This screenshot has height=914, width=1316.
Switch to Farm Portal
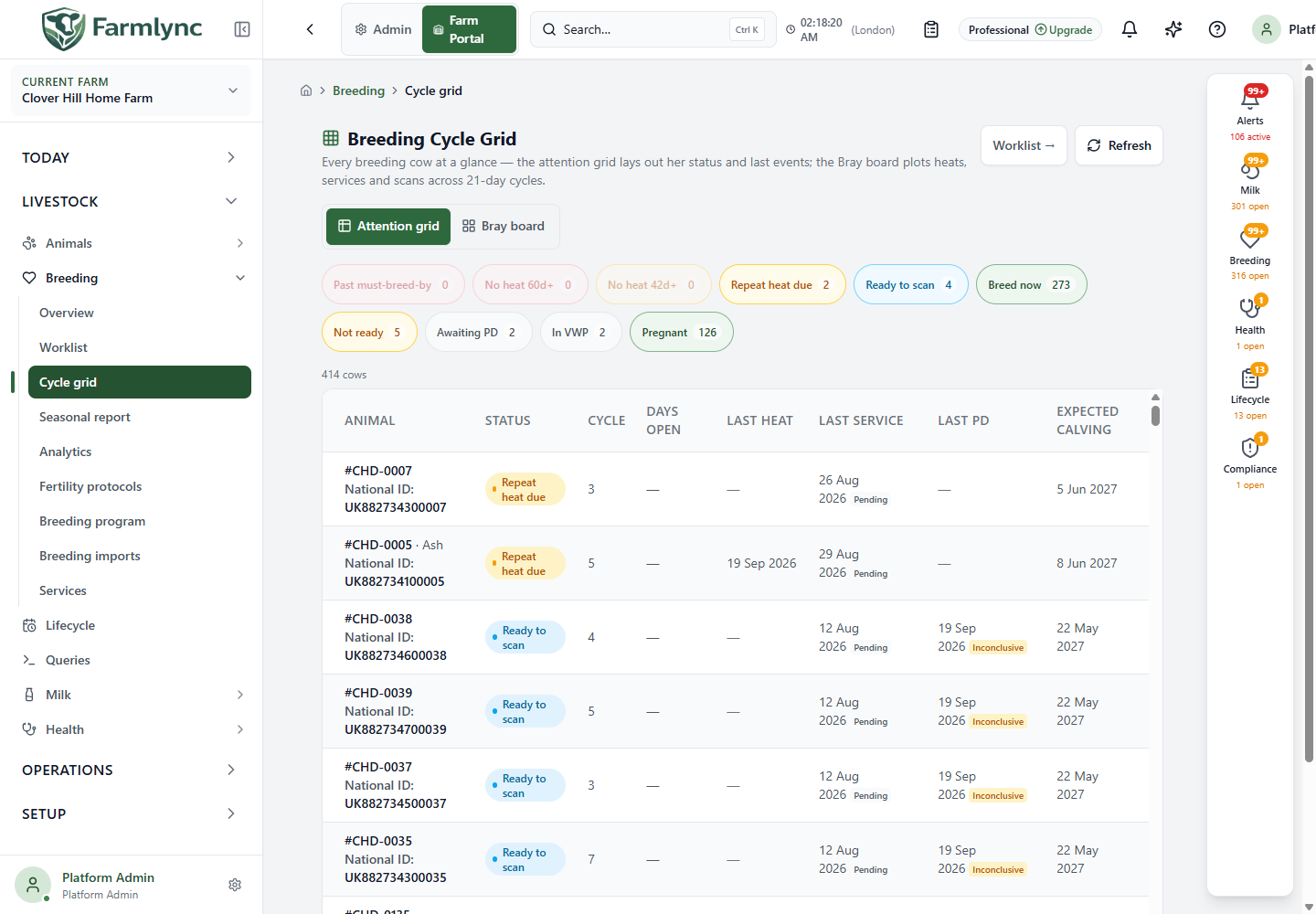point(469,29)
